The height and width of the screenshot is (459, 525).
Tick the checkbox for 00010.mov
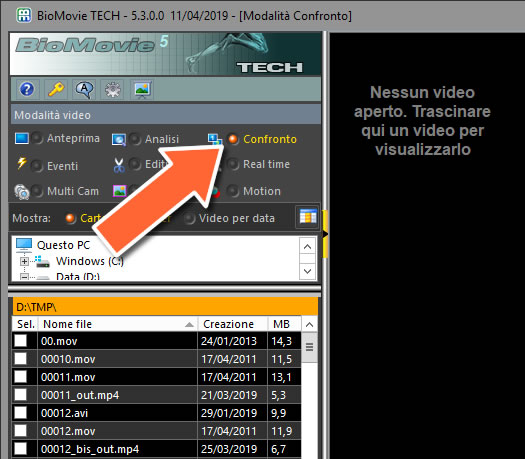[x=21, y=359]
